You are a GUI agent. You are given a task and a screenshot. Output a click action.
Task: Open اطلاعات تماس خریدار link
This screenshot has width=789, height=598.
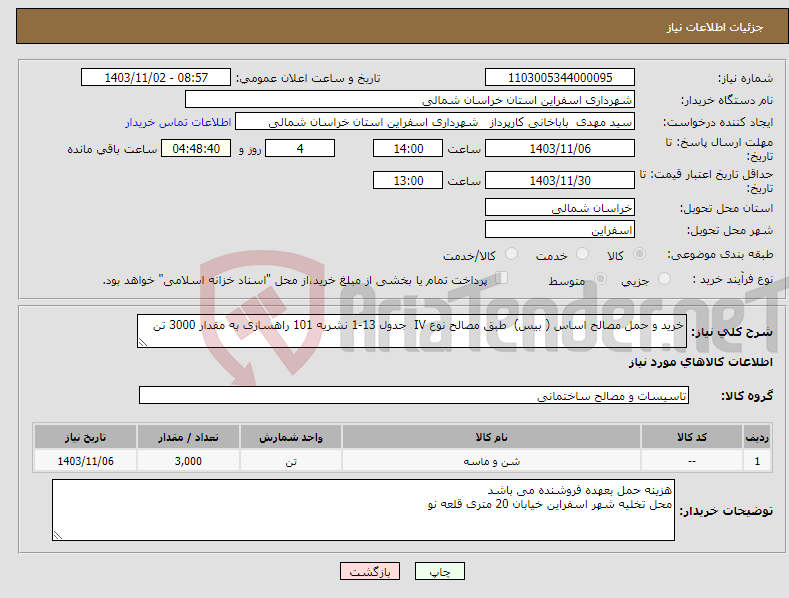coord(178,122)
